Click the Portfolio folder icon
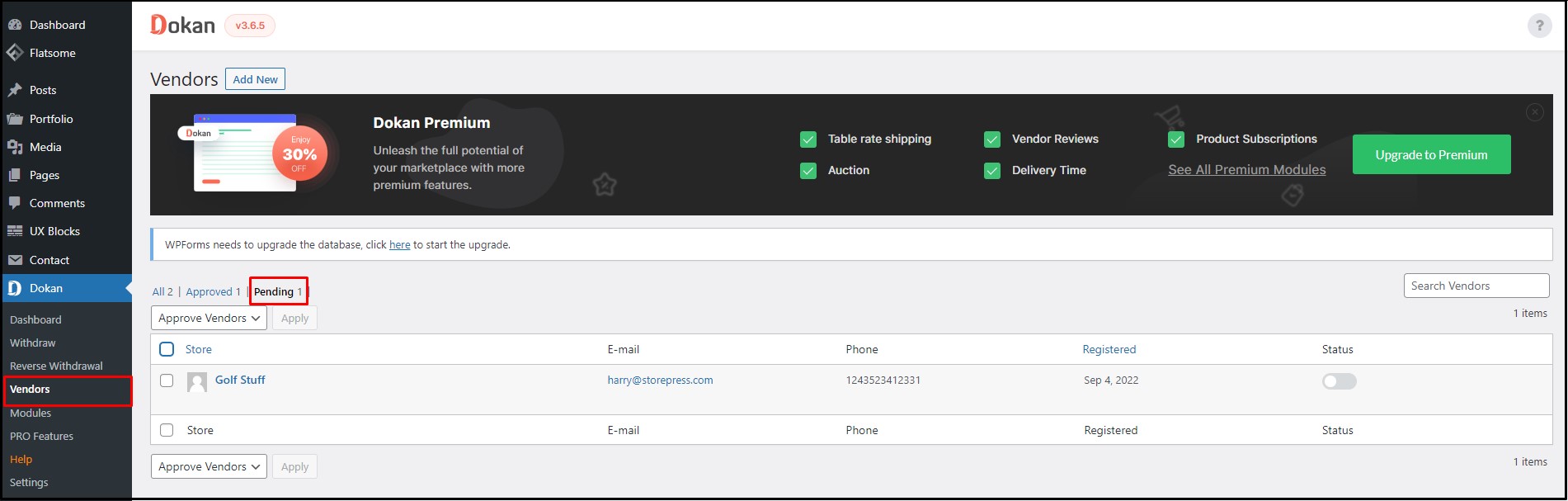The height and width of the screenshot is (501, 1568). [15, 119]
